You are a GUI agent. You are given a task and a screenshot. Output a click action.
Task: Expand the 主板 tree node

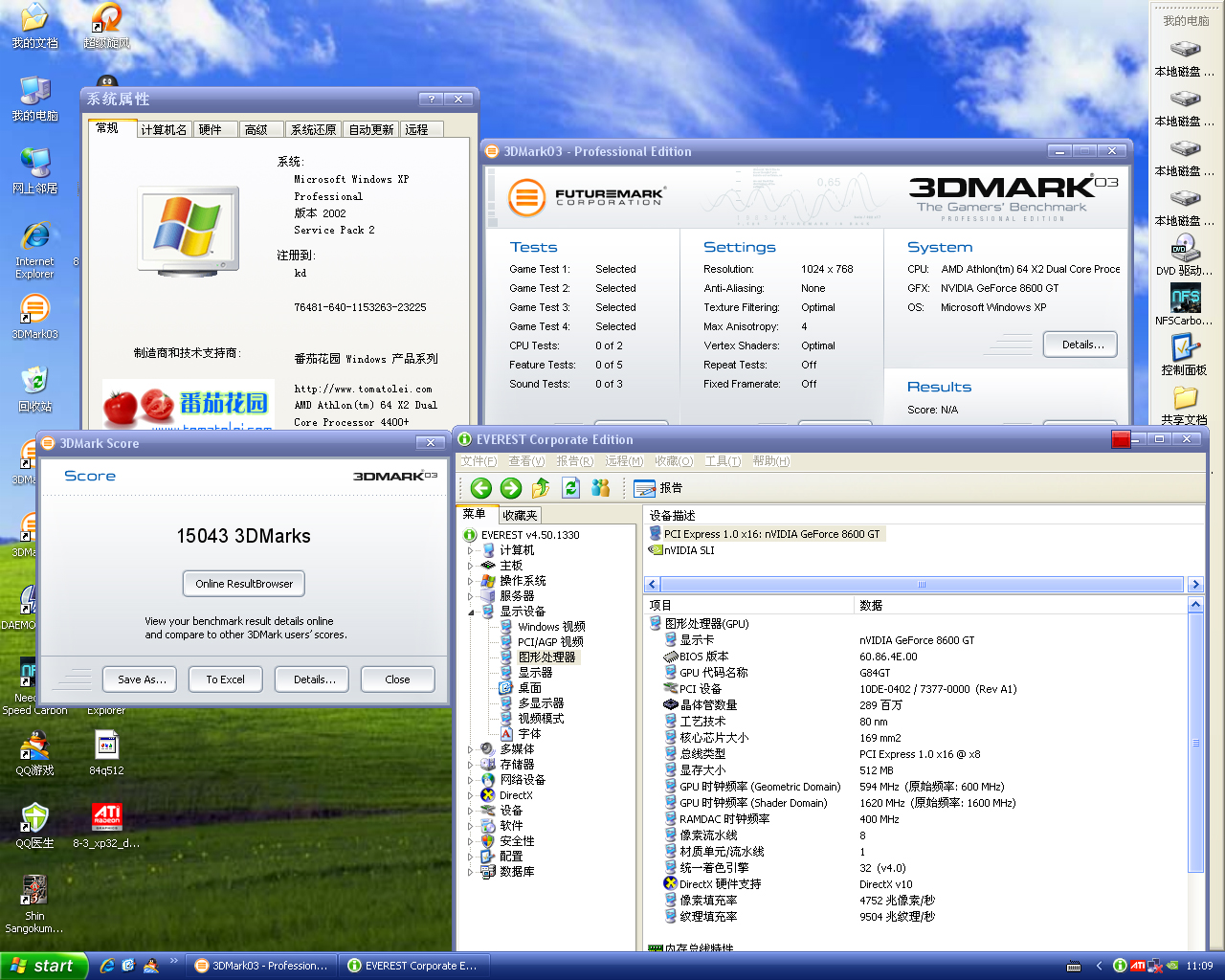pyautogui.click(x=470, y=566)
